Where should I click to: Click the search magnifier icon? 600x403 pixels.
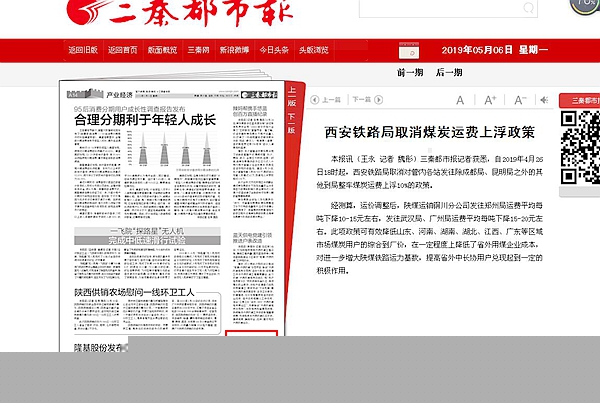[528, 8]
